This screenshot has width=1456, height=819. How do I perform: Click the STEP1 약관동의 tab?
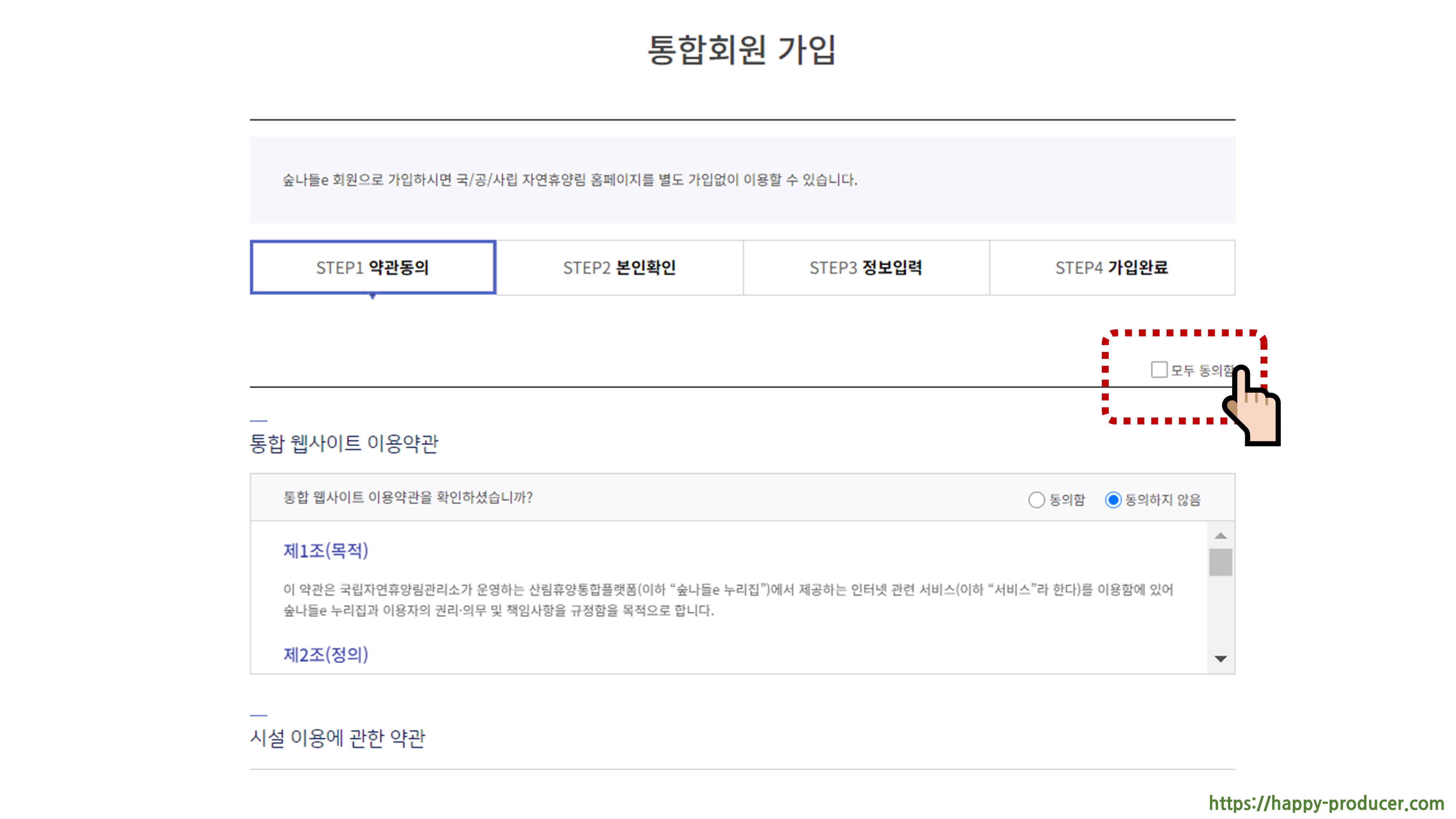point(373,267)
